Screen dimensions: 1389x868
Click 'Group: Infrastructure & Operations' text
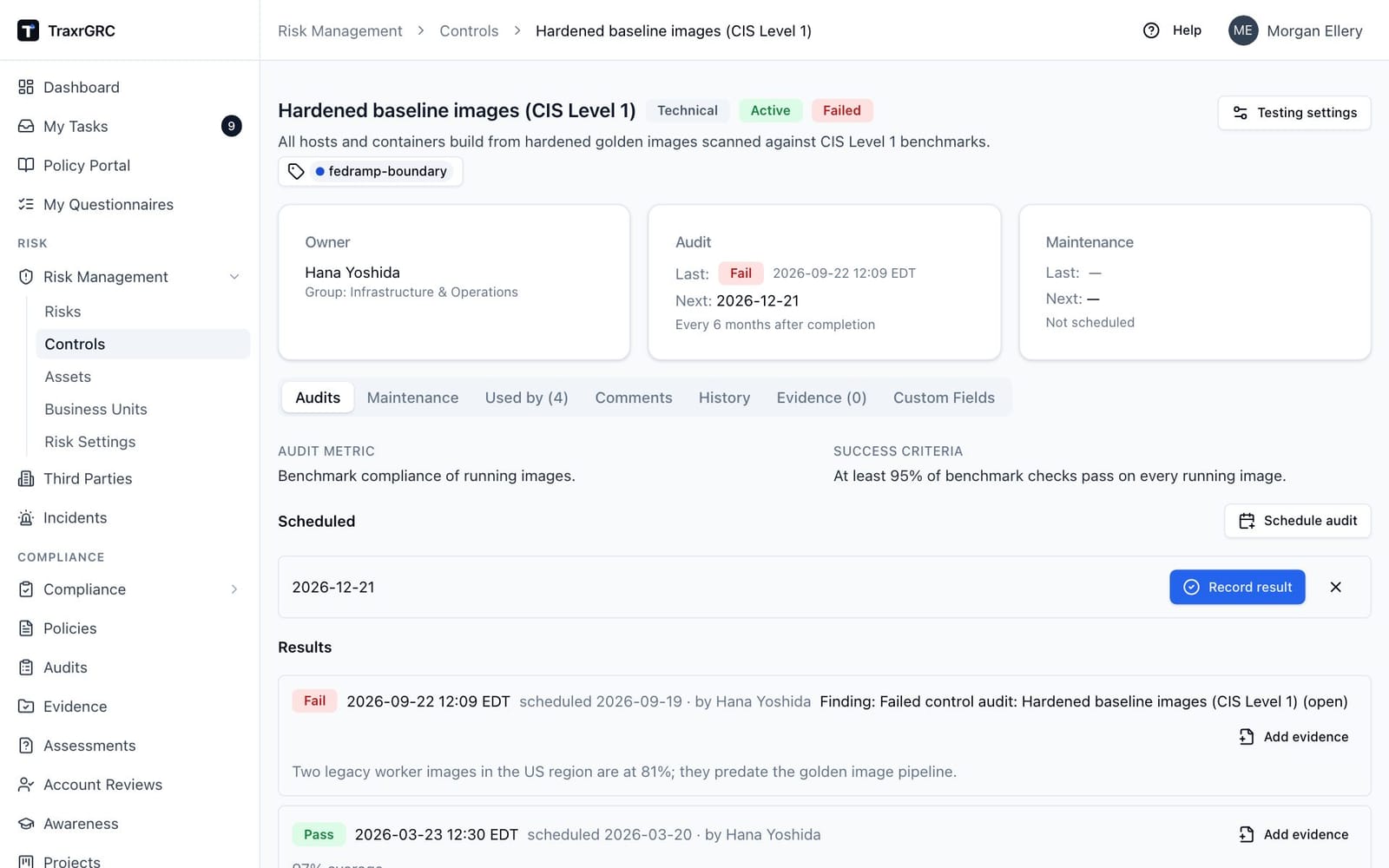pyautogui.click(x=411, y=293)
